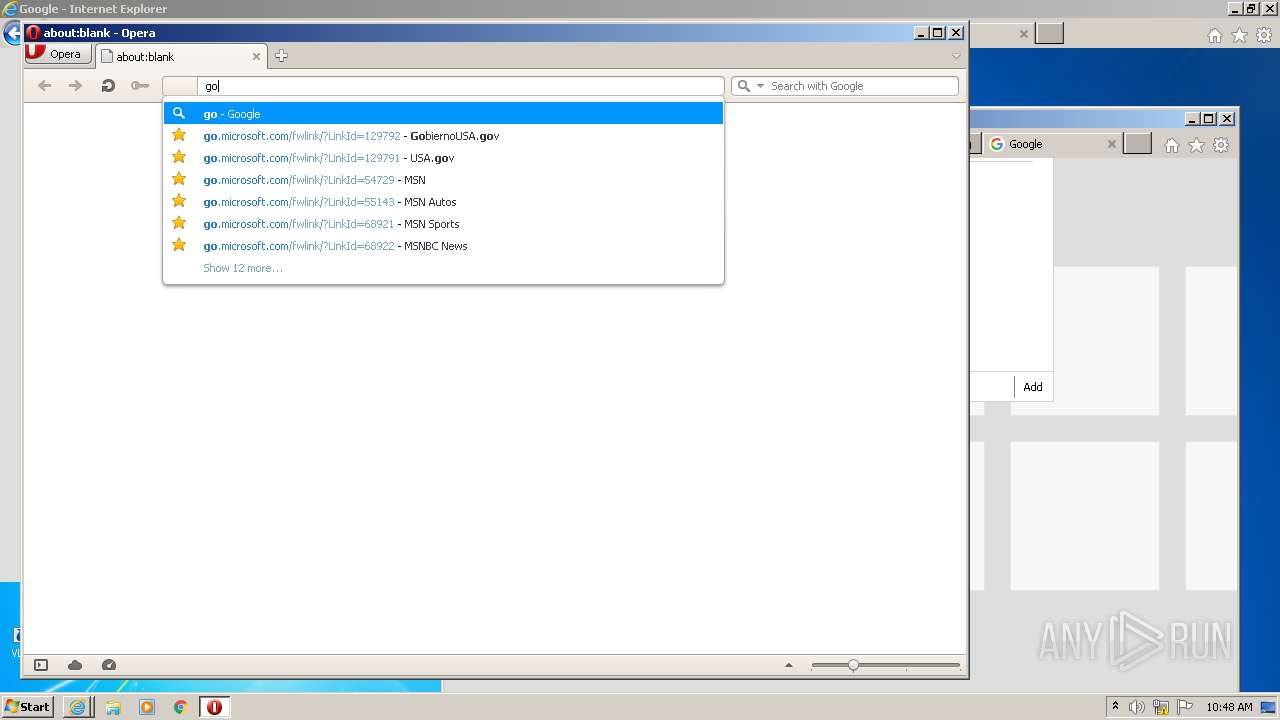Select the MSN Sports suggestion
This screenshot has height=720, width=1280.
point(443,224)
